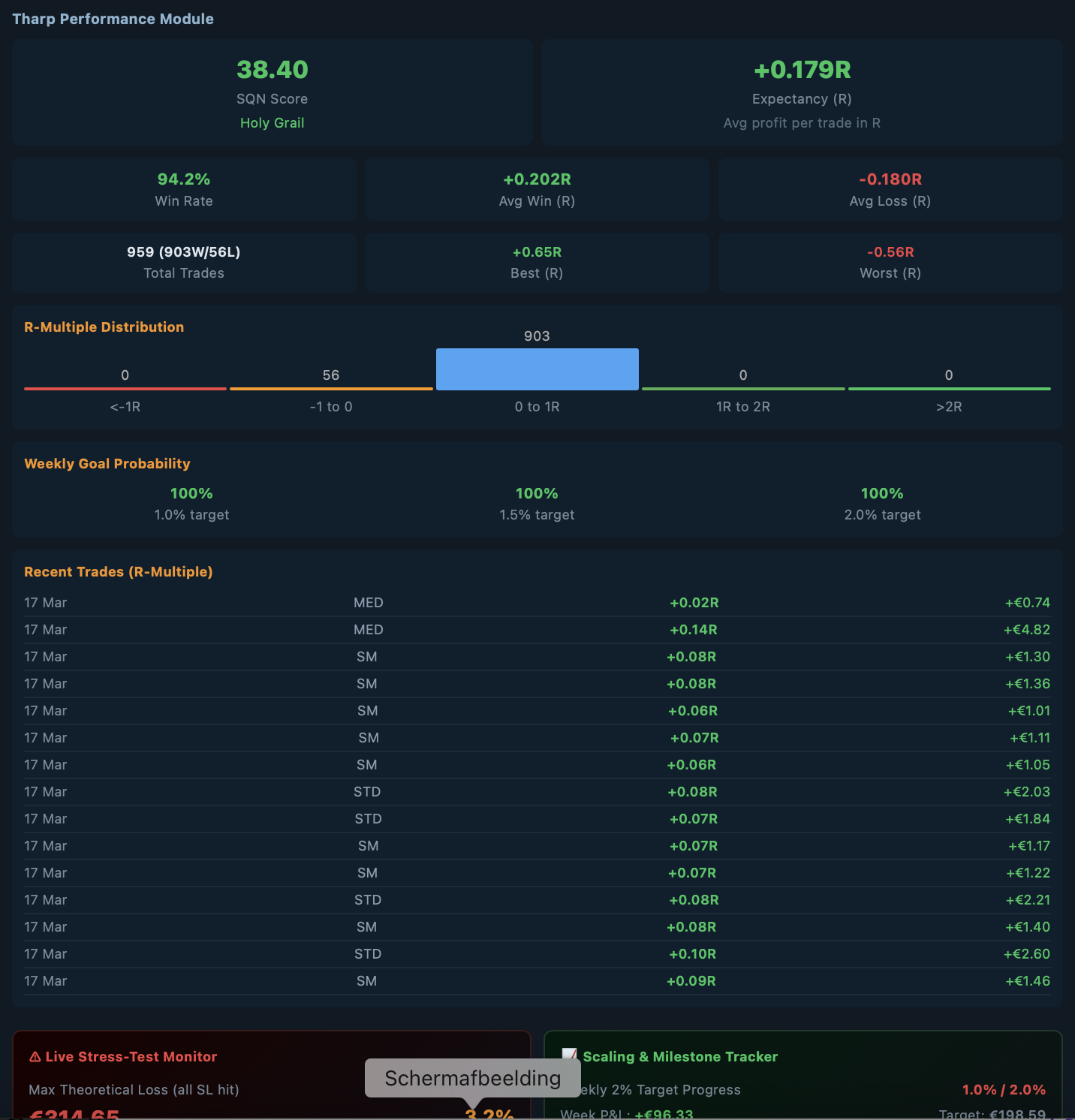This screenshot has height=1120, width=1075.
Task: Select the Win Rate stat card
Action: [183, 188]
